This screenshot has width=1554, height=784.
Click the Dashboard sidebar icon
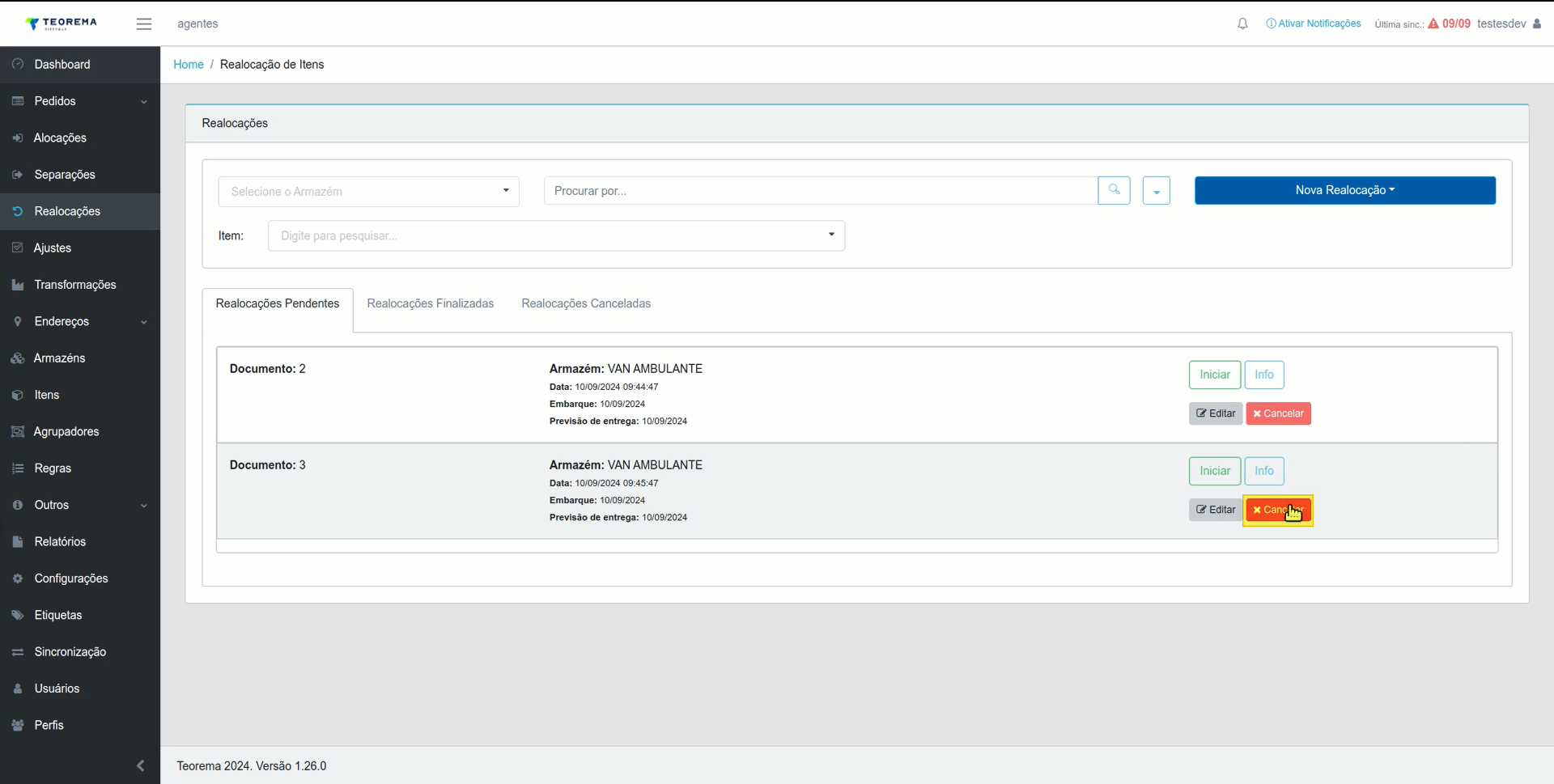click(18, 64)
